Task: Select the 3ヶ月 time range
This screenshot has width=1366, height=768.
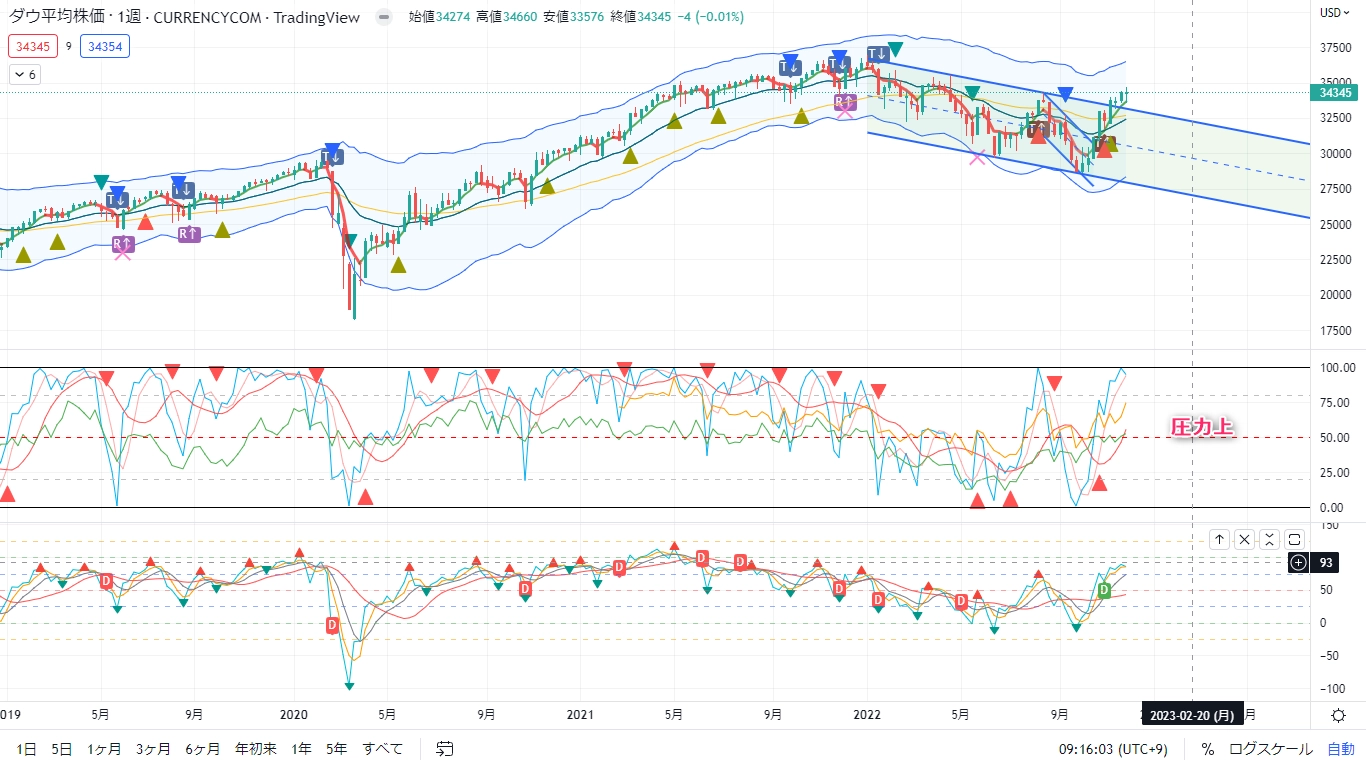Action: 153,749
